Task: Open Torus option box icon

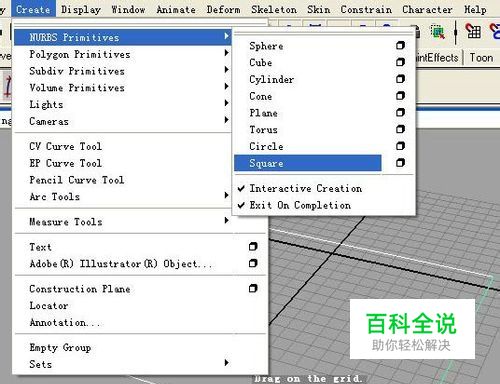Action: click(x=400, y=129)
